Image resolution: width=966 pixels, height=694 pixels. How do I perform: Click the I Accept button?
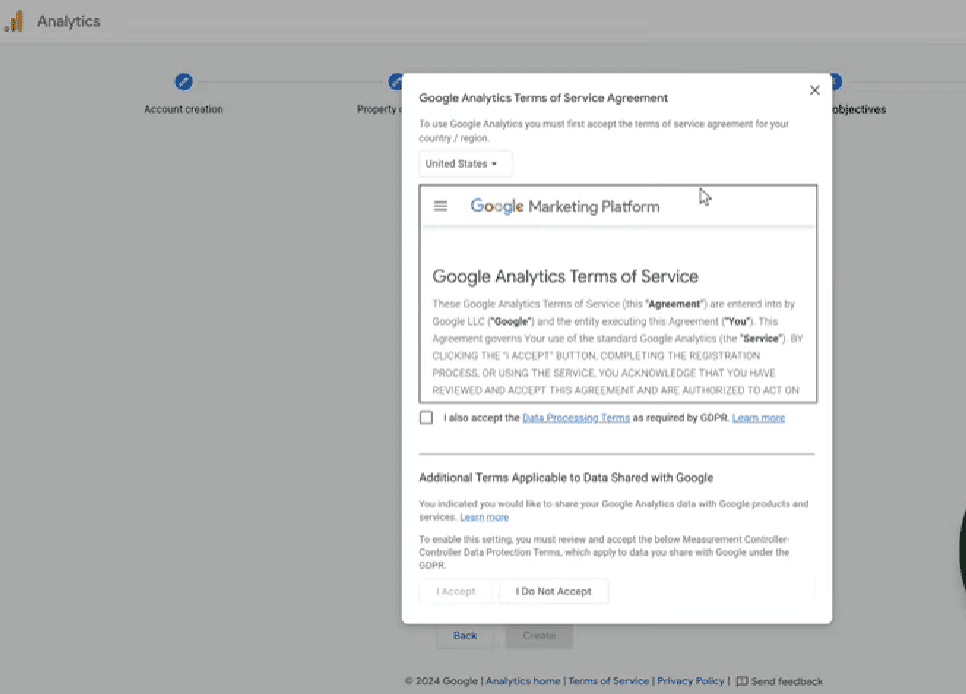pyautogui.click(x=456, y=591)
